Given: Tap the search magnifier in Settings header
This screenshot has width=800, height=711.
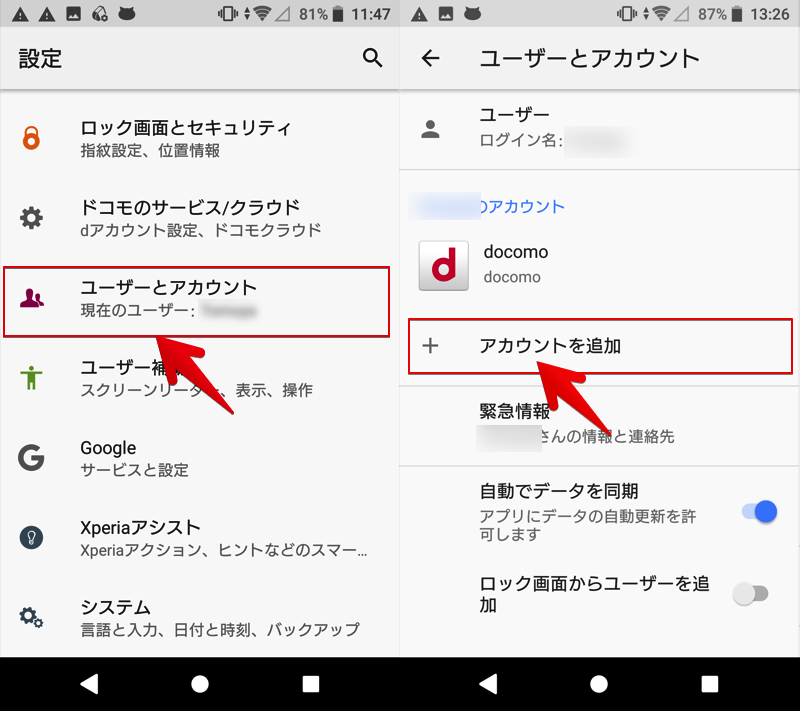Looking at the screenshot, I should (372, 58).
